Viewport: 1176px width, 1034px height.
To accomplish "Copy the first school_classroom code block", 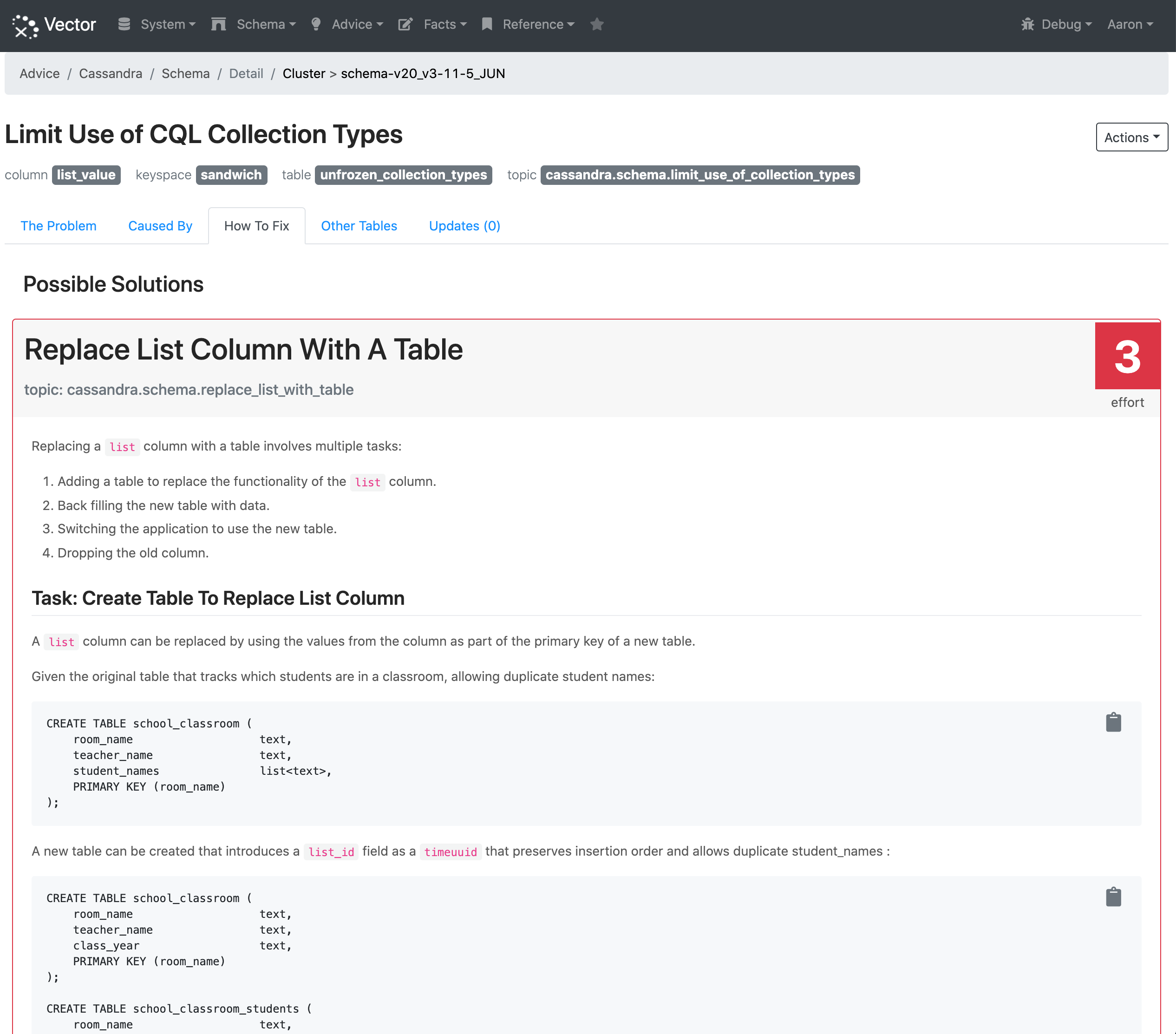I will tap(1113, 722).
